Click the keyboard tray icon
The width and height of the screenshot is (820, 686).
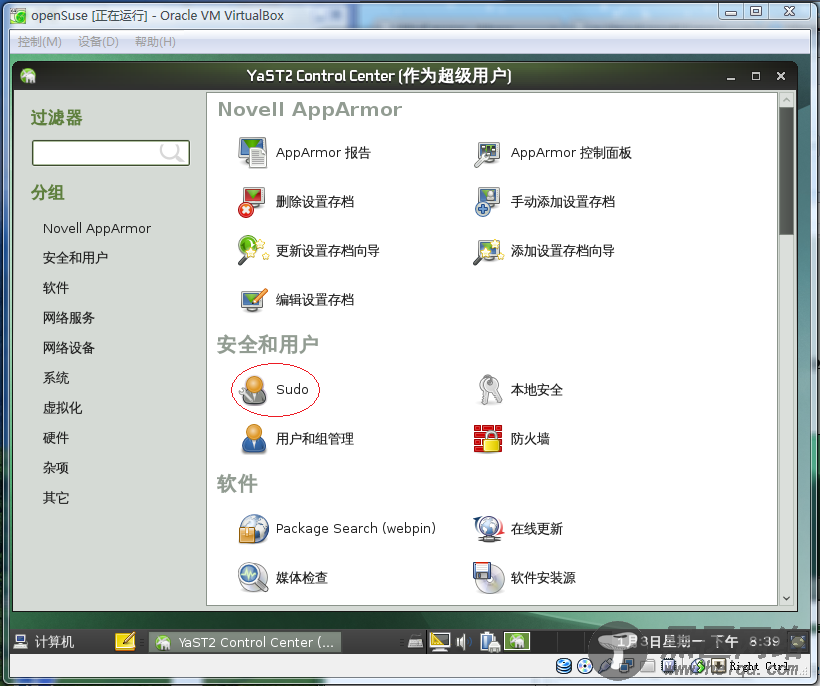coord(415,642)
